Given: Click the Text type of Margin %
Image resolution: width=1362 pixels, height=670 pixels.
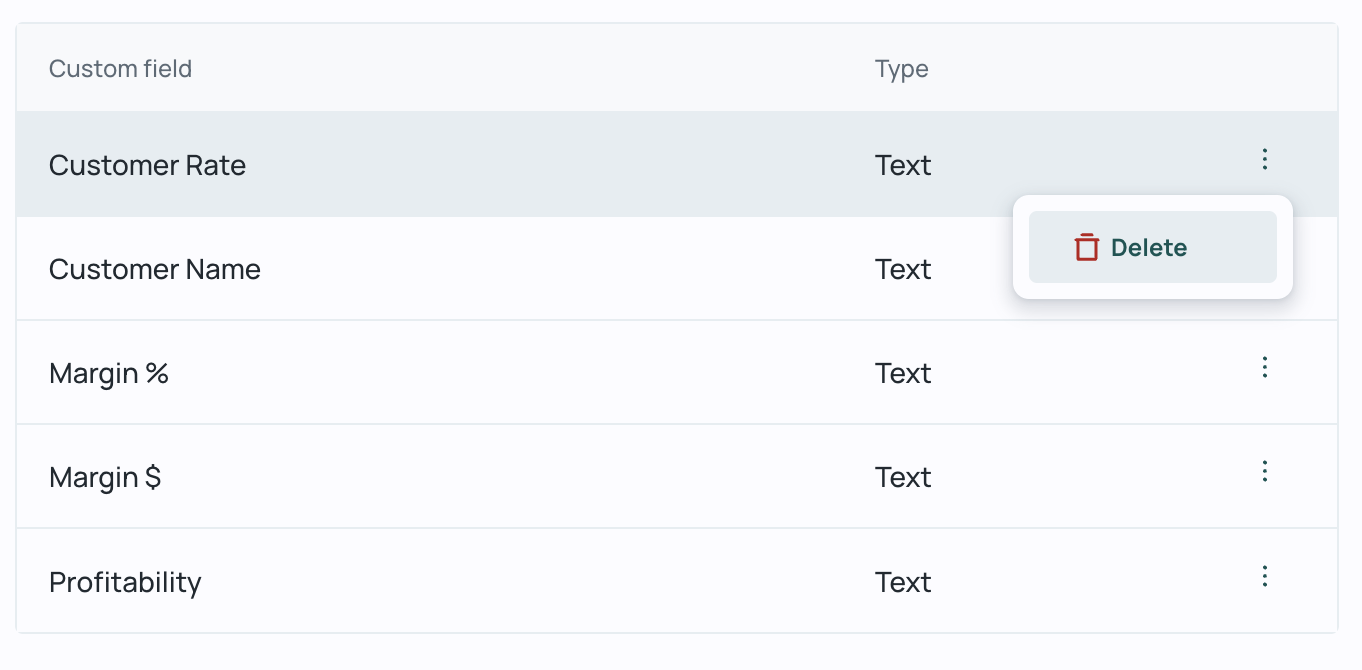Looking at the screenshot, I should (x=903, y=373).
